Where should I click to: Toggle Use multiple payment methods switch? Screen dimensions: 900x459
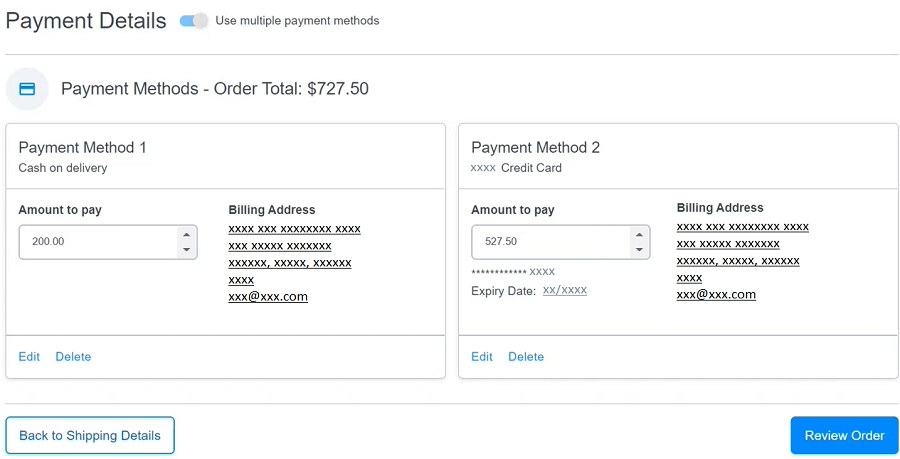coord(194,21)
